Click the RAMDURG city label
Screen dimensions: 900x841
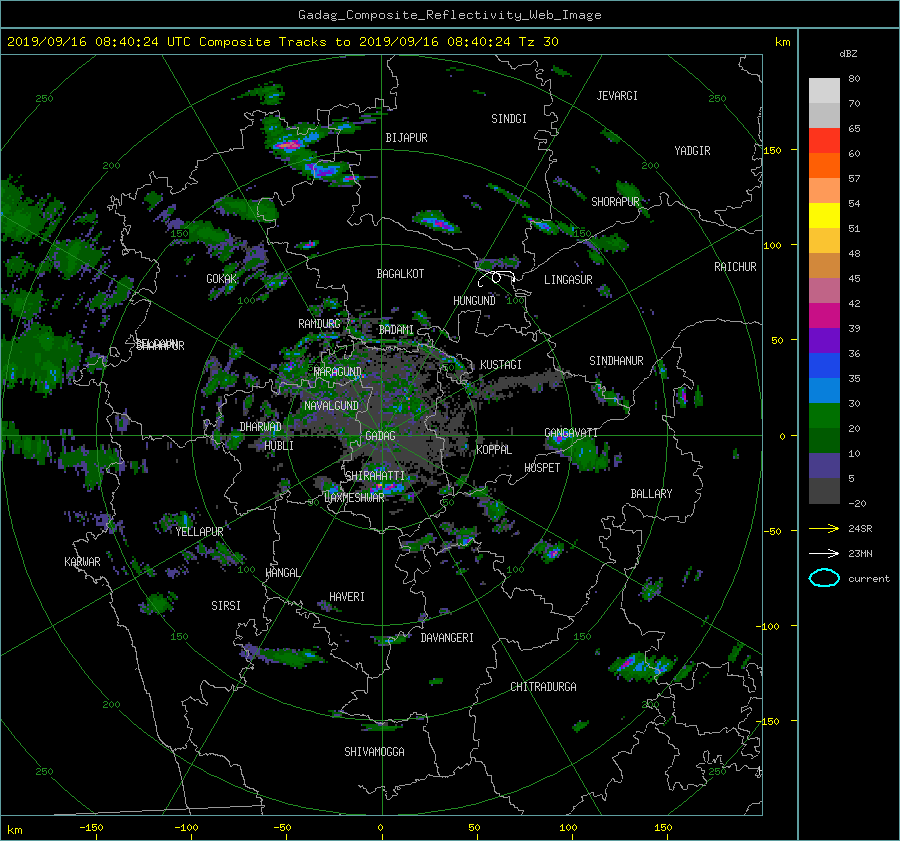point(319,324)
